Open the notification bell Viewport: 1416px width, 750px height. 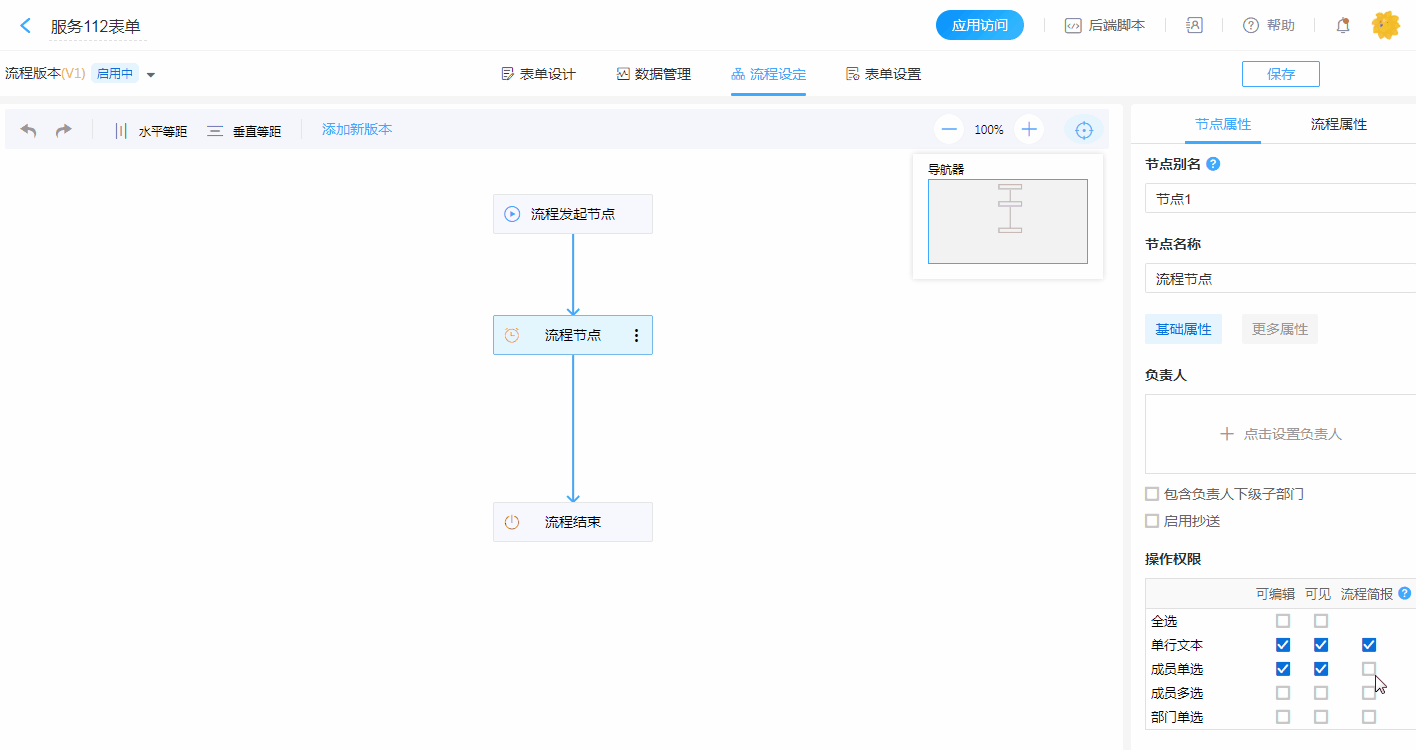1343,26
